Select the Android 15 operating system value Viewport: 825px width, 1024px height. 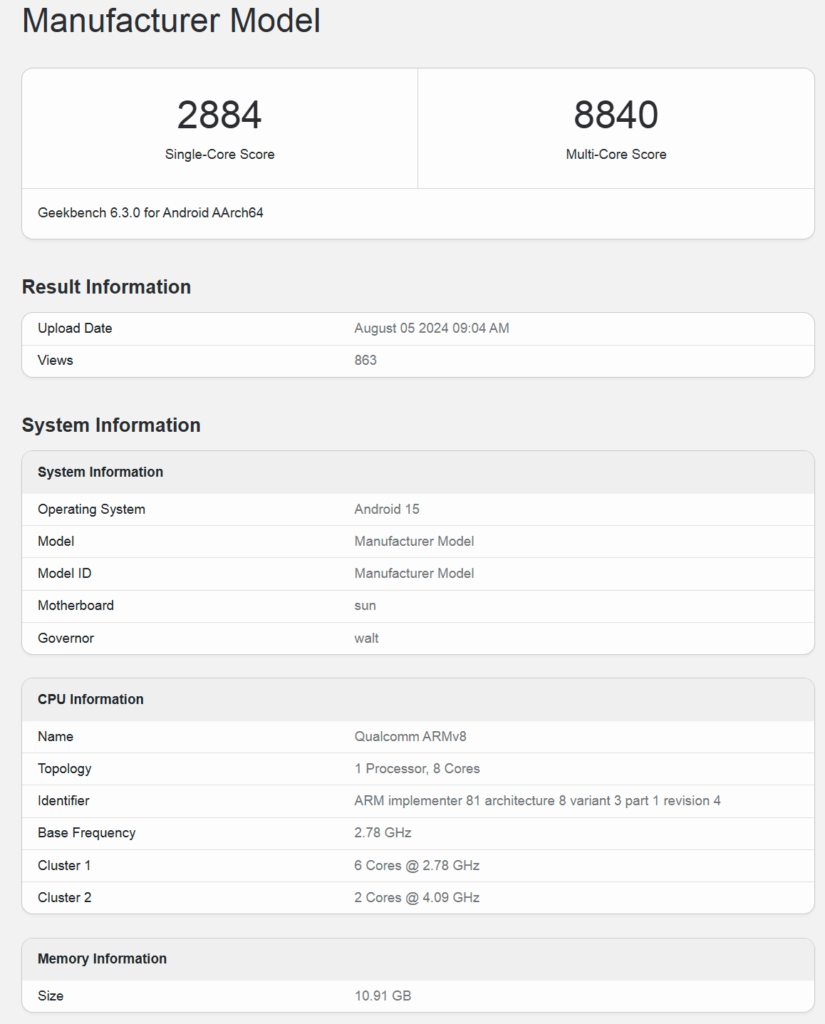(387, 509)
